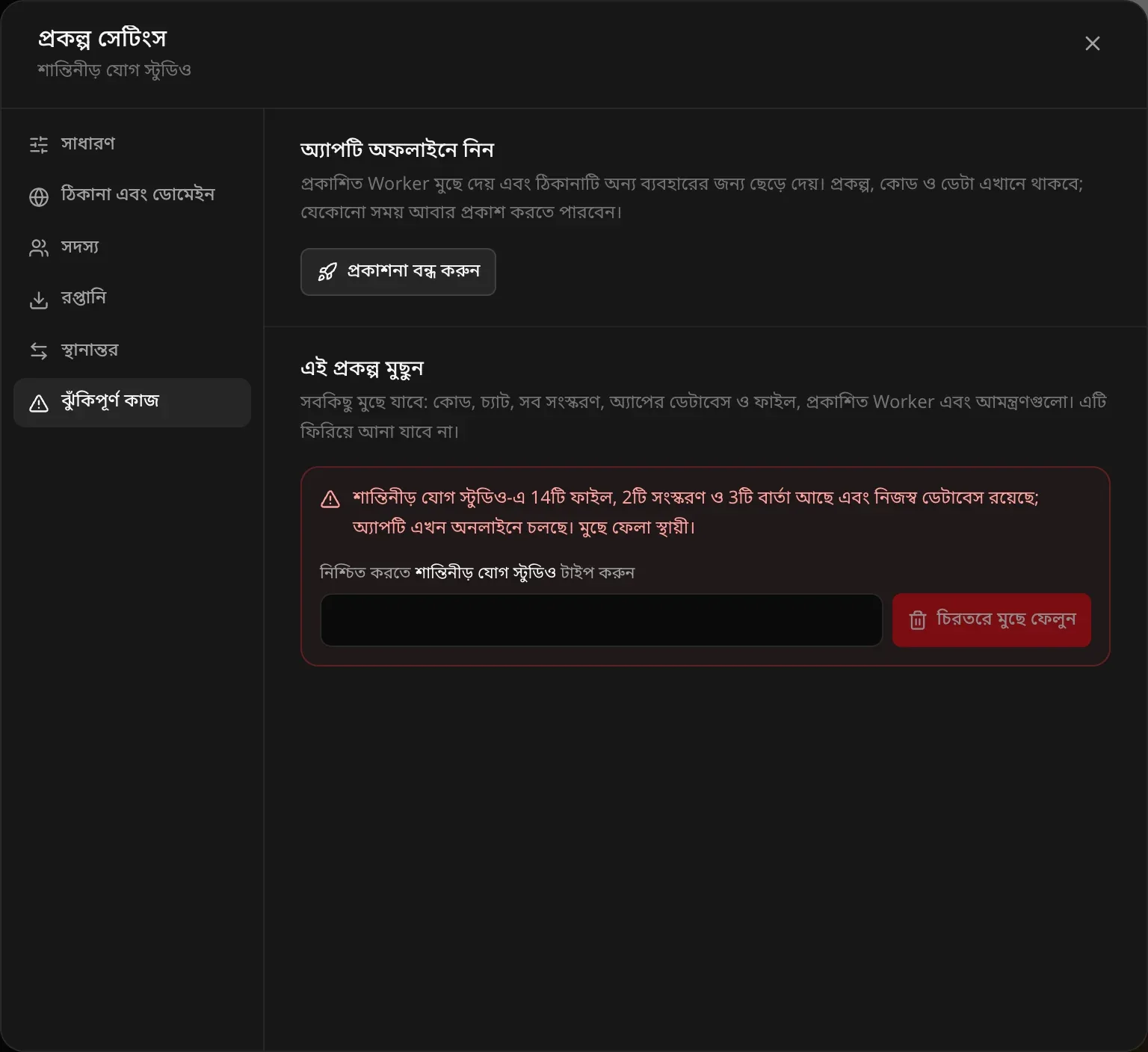Viewport: 1148px width, 1052px height.
Task: Click the download icon beside রপ্তানি
Action: tap(39, 300)
